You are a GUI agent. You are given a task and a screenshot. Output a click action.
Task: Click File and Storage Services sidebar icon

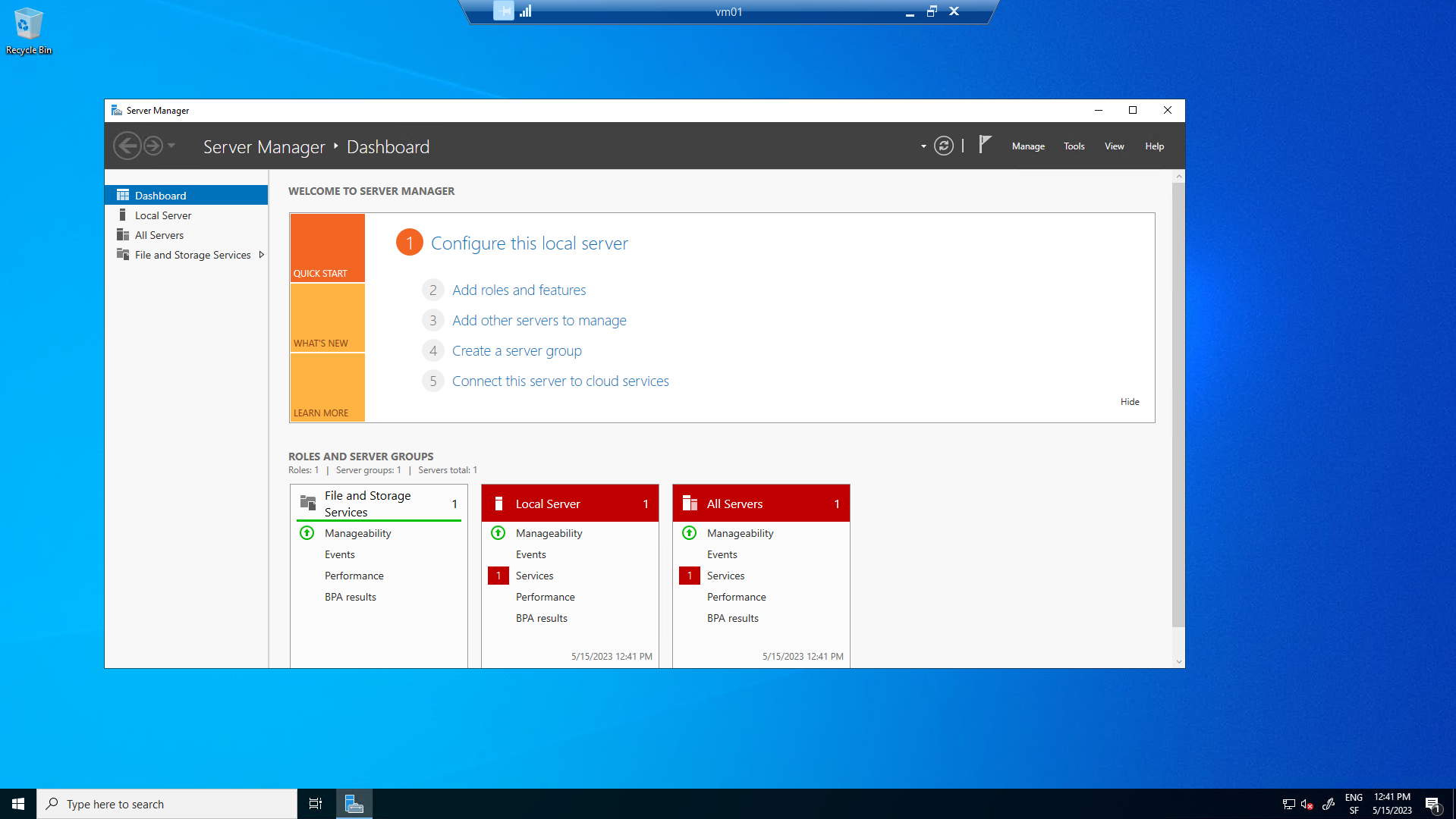click(x=122, y=255)
